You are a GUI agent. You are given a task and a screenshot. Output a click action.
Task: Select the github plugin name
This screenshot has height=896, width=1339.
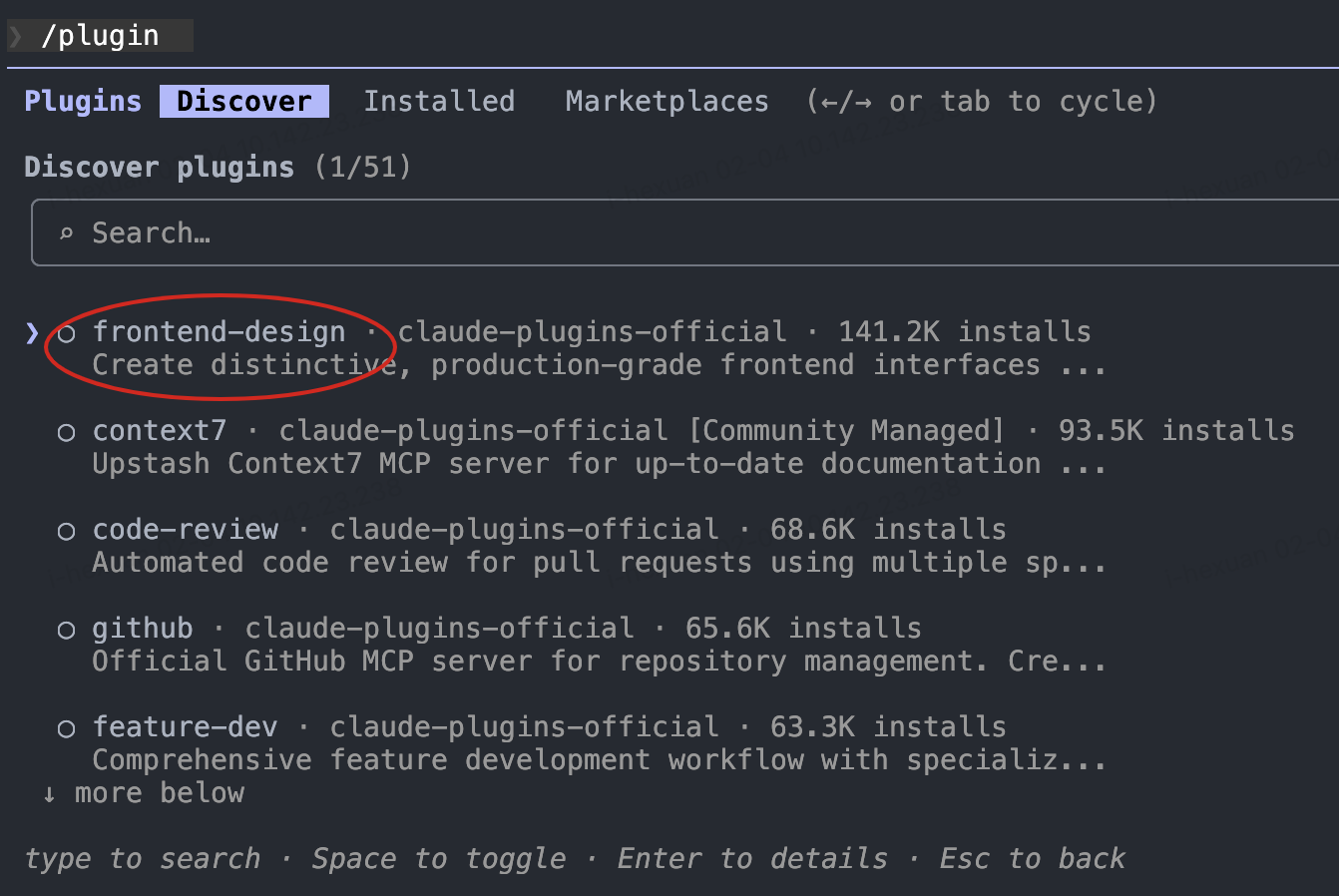click(x=143, y=629)
